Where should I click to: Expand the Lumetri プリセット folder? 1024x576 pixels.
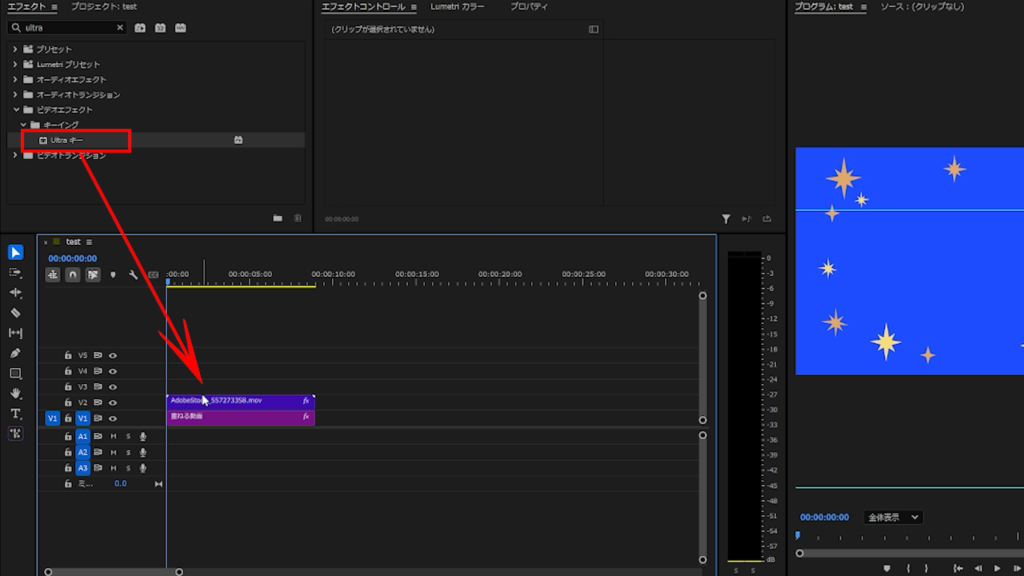tap(15, 64)
